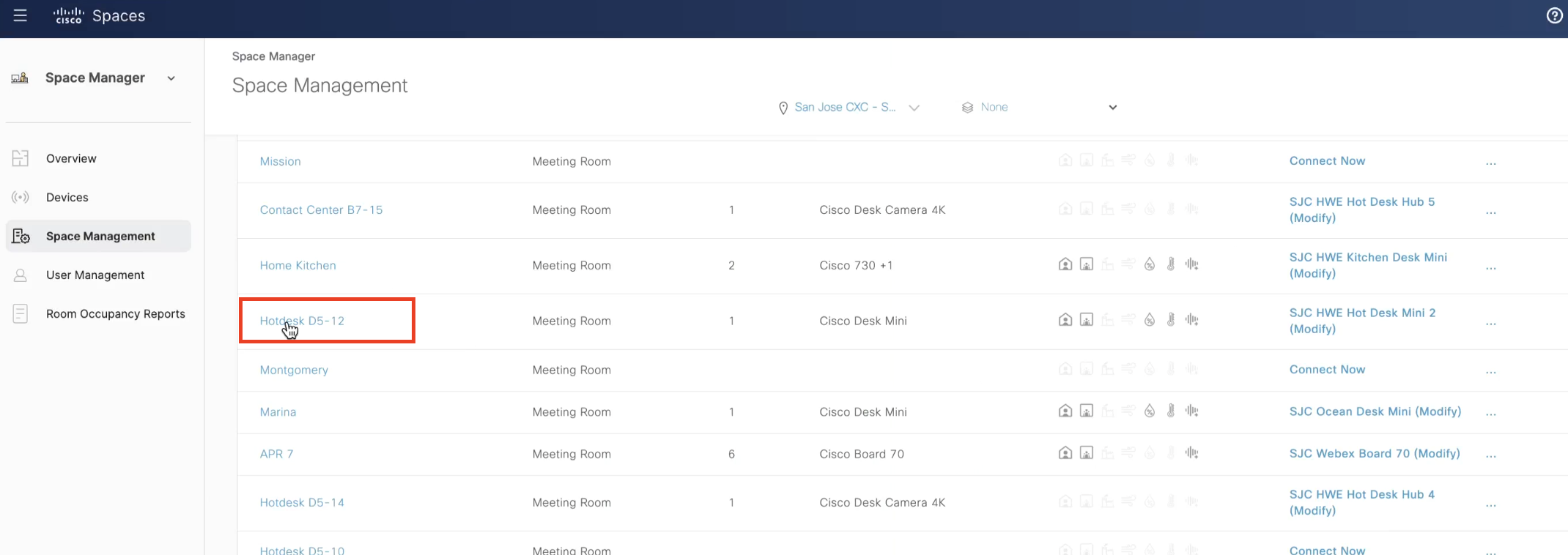Viewport: 1568px width, 555px height.
Task: Open the None layer filter dropdown
Action: click(1039, 107)
